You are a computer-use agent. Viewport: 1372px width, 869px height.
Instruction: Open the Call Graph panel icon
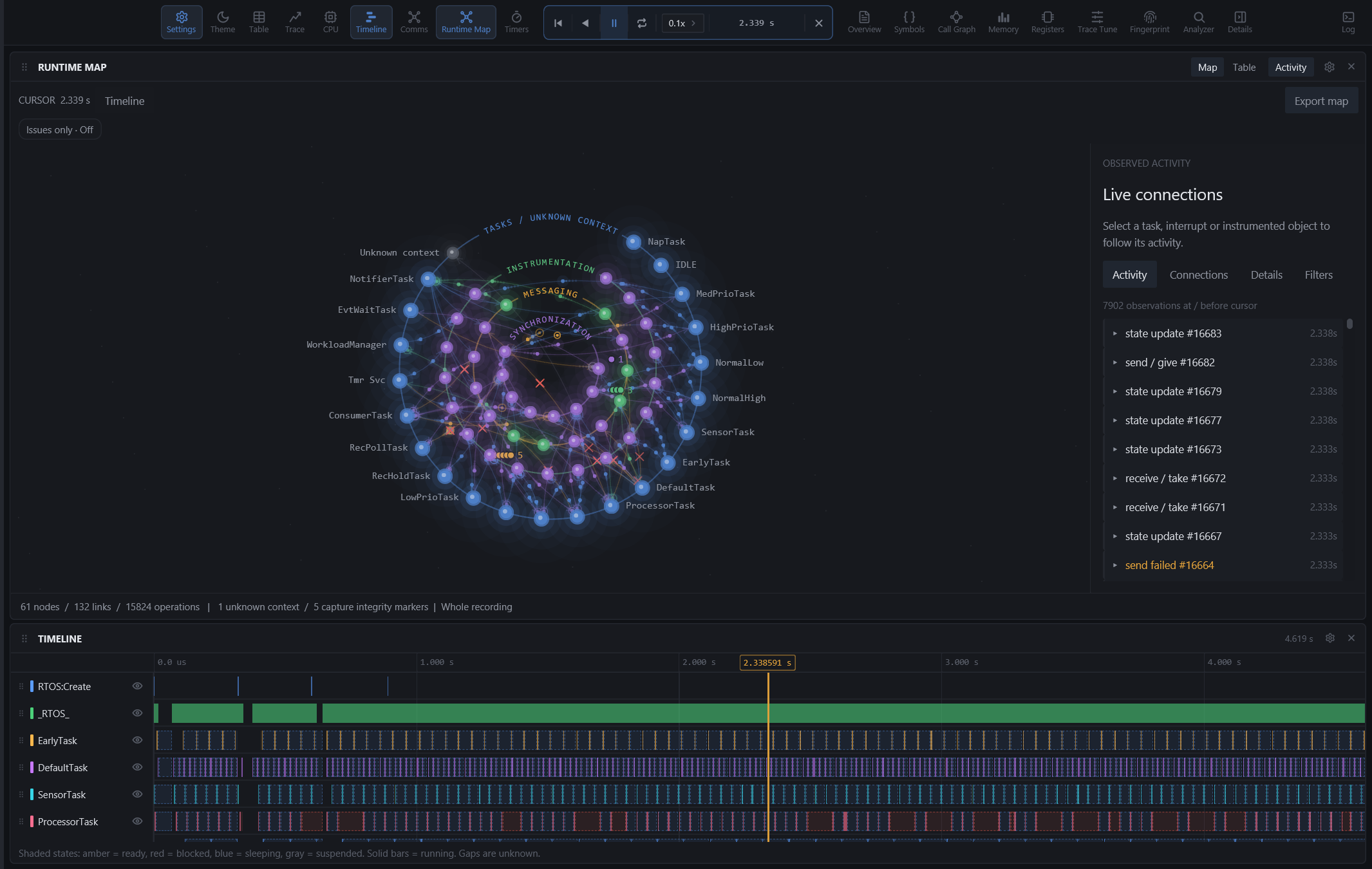point(956,23)
